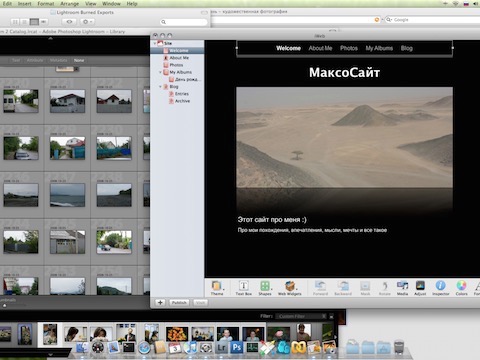The height and width of the screenshot is (360, 480).
Task: Adjust the Lightroom Thumbnails size slider
Action: (x=5, y=306)
